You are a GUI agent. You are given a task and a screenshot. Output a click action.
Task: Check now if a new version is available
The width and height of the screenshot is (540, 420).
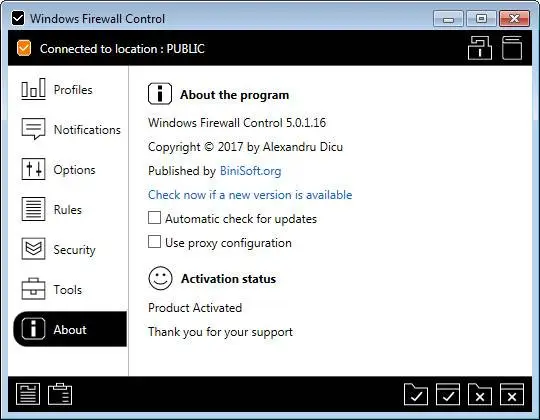(250, 195)
